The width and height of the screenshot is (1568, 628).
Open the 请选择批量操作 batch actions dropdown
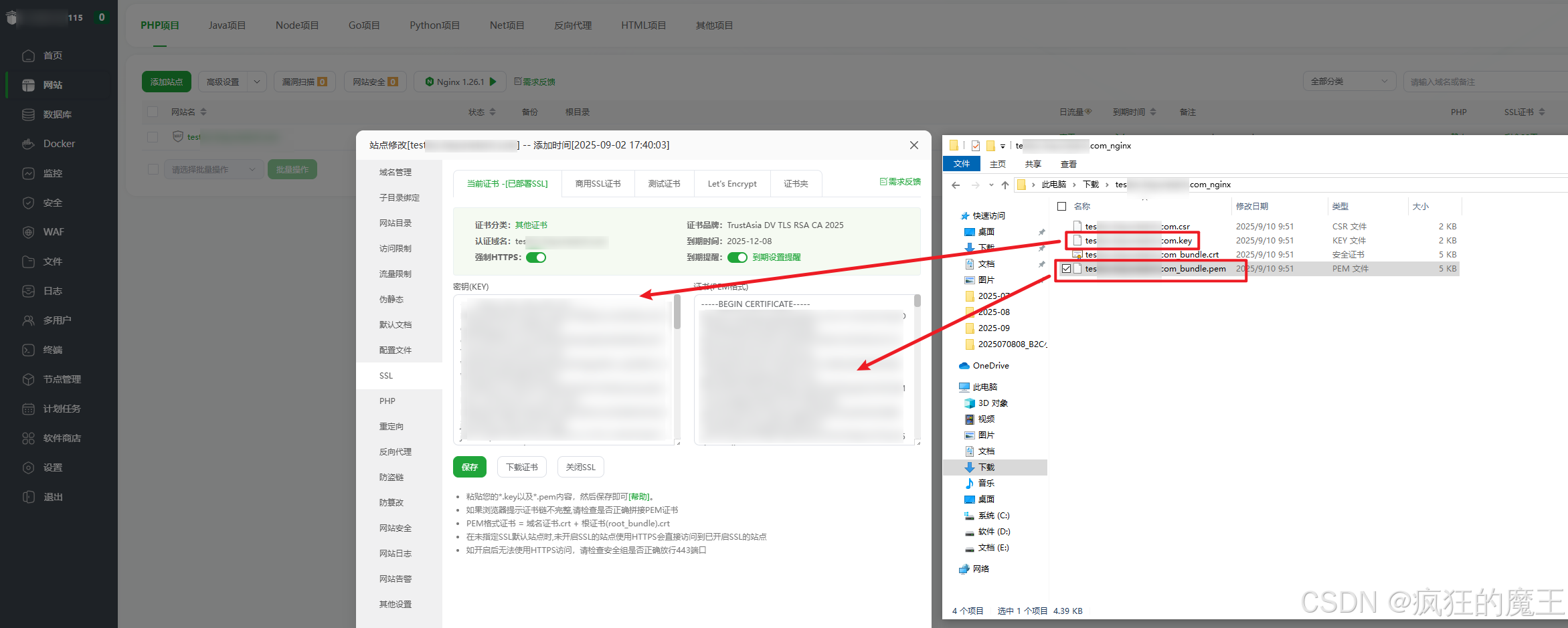point(213,169)
